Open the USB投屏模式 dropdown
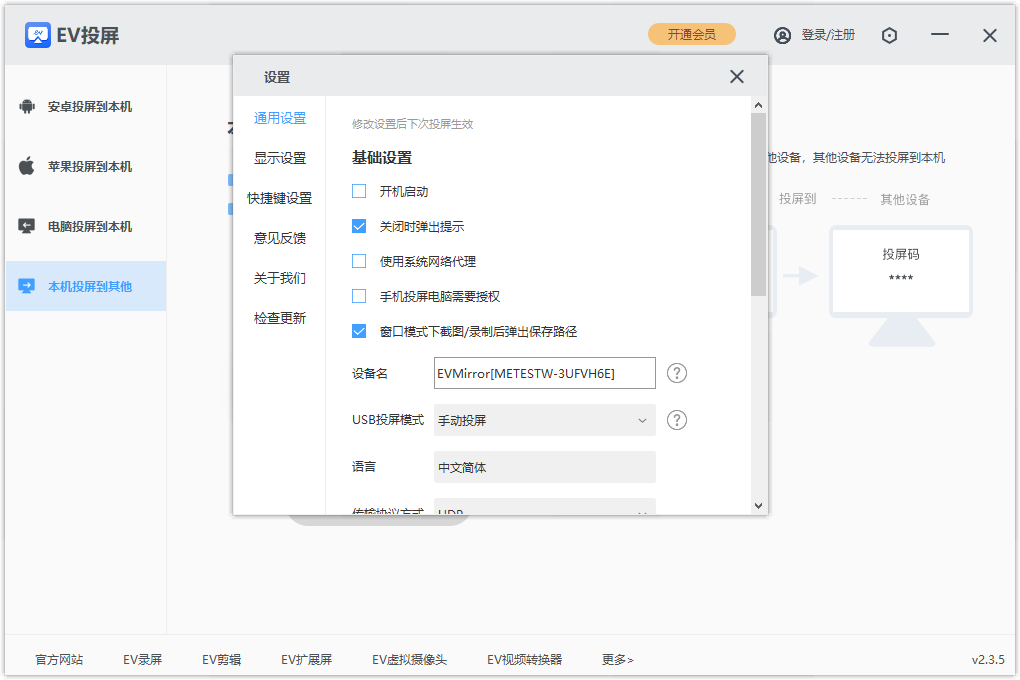This screenshot has width=1020, height=680. pyautogui.click(x=544, y=419)
